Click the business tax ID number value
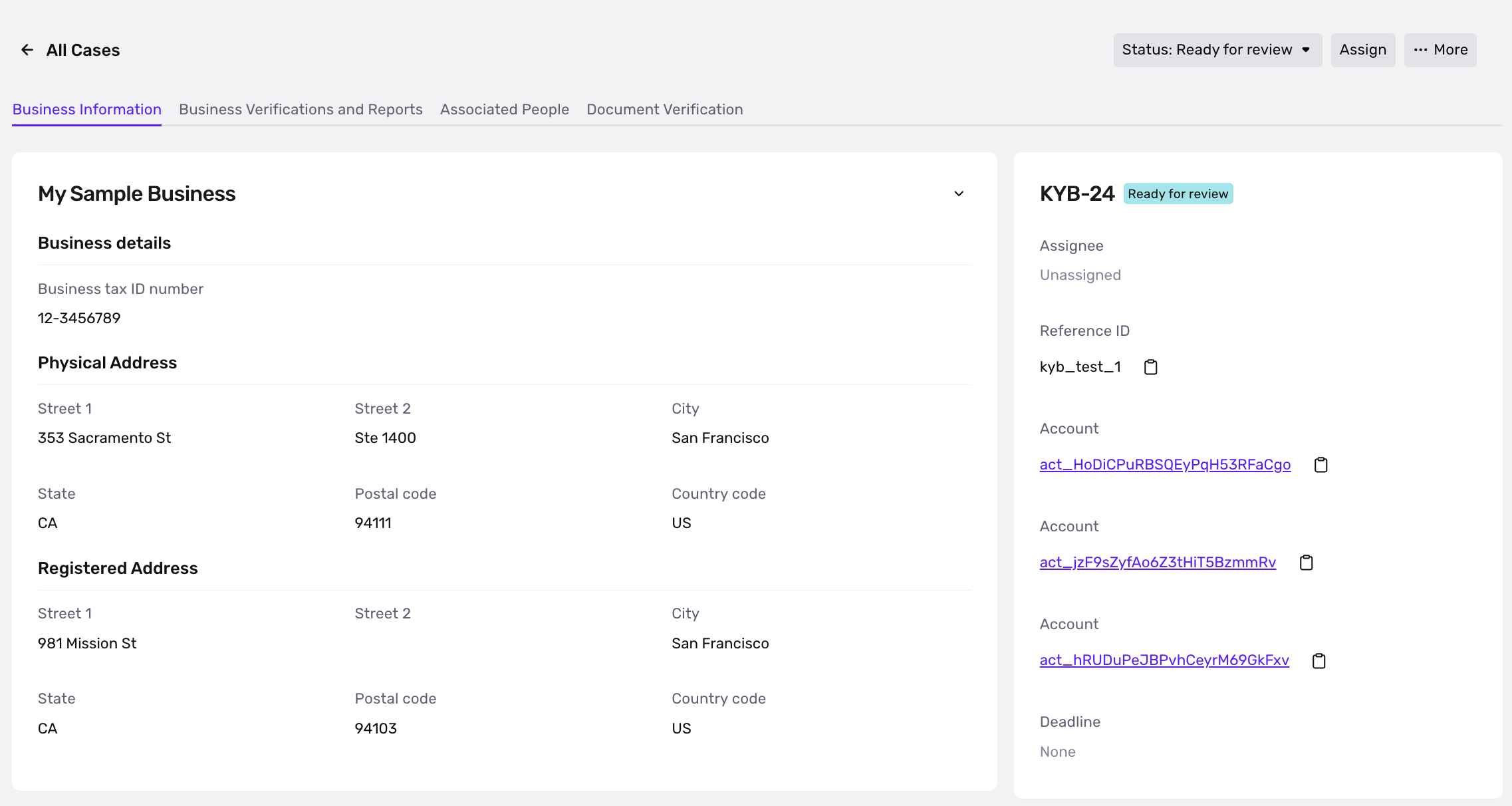 (x=79, y=318)
